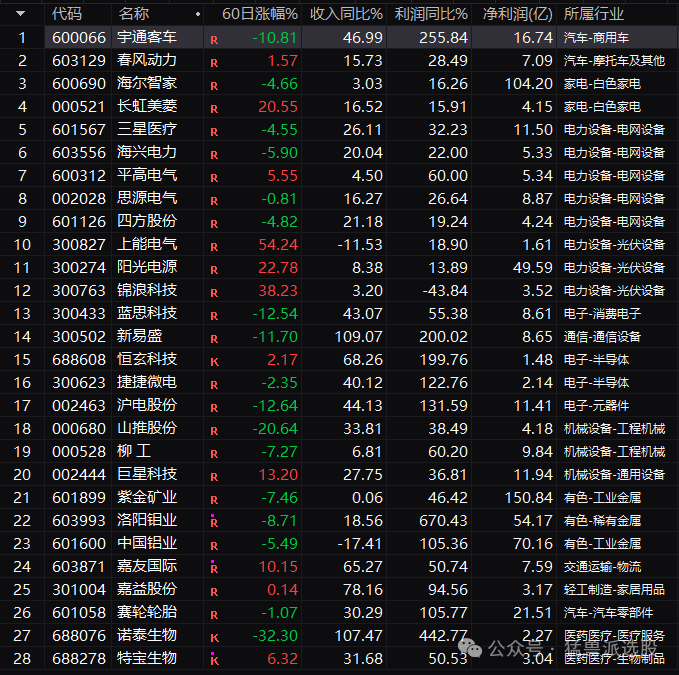Sort by 所属行业 column header

pos(594,14)
